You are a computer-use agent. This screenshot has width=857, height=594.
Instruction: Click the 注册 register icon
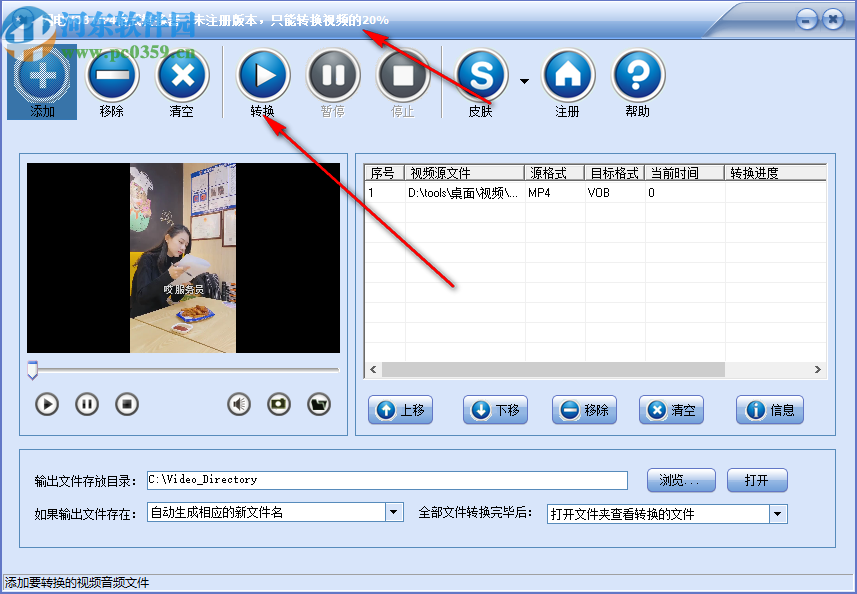[x=566, y=77]
